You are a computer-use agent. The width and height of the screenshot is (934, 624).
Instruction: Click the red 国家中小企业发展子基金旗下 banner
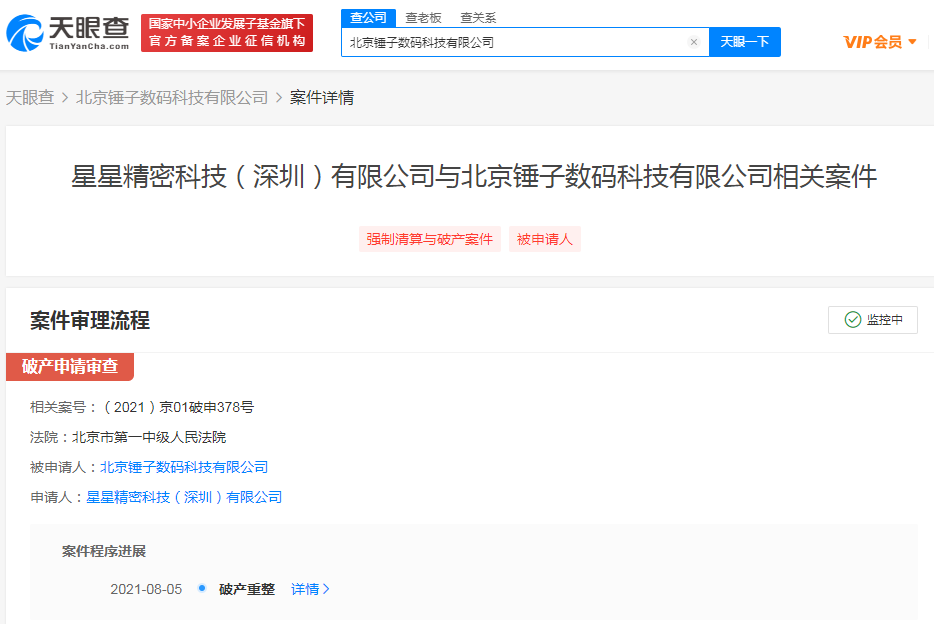tap(227, 33)
